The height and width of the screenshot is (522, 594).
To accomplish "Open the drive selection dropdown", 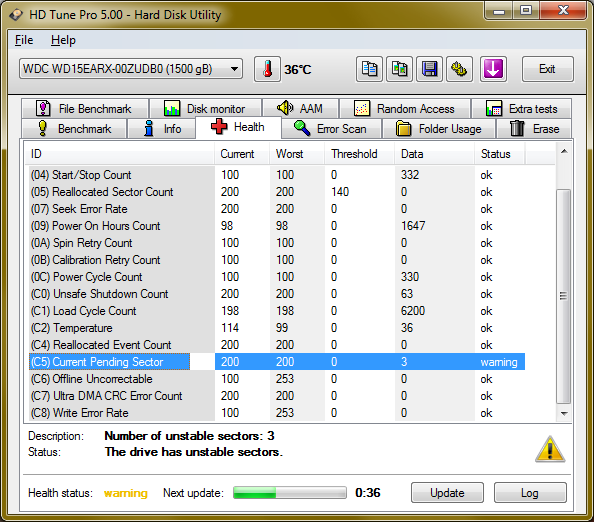I will (131, 69).
